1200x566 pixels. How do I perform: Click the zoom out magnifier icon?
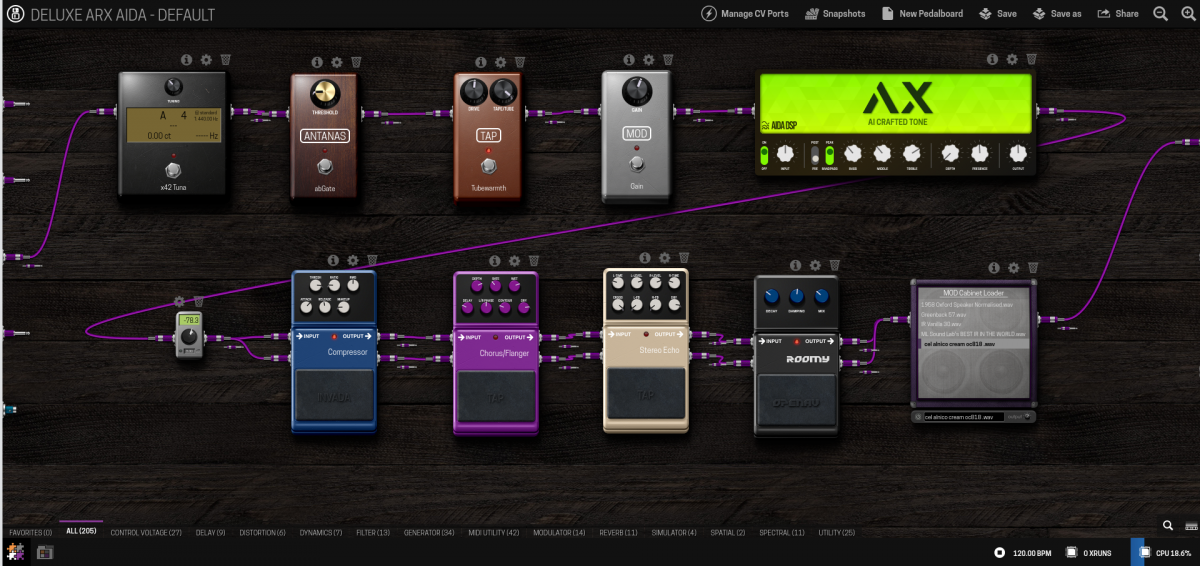tap(1160, 14)
